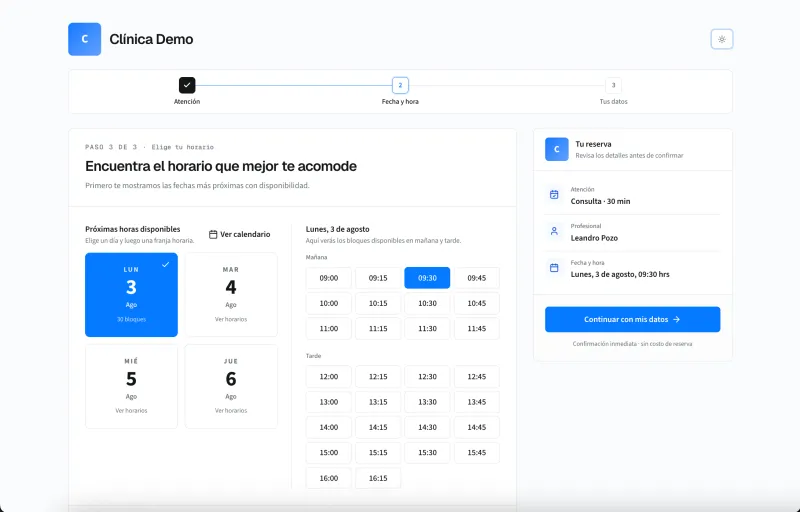Select the 12:00 afternoon time slot
The width and height of the screenshot is (800, 512).
[329, 377]
